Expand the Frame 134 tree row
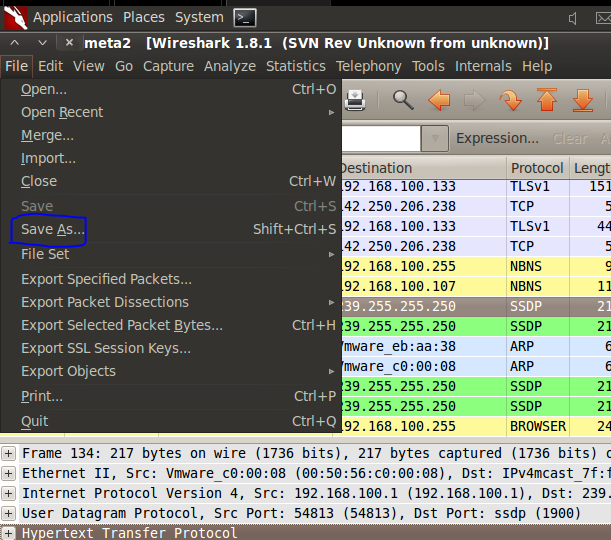 (x=8, y=453)
